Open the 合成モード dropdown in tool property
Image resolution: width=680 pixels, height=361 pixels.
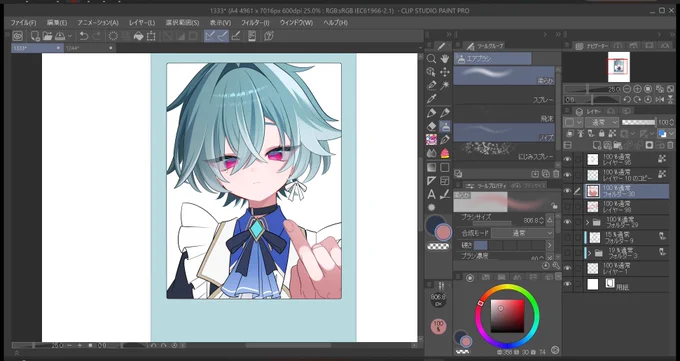[523, 233]
